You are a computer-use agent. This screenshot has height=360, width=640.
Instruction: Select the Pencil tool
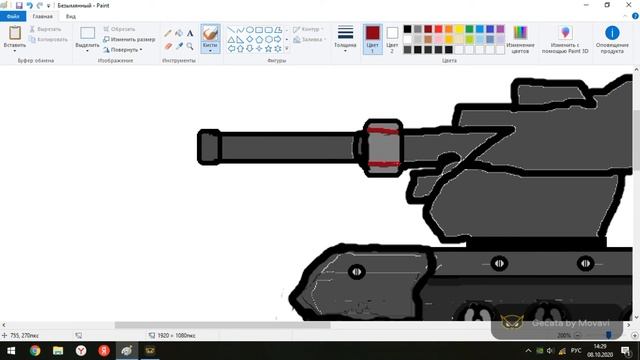pos(168,33)
